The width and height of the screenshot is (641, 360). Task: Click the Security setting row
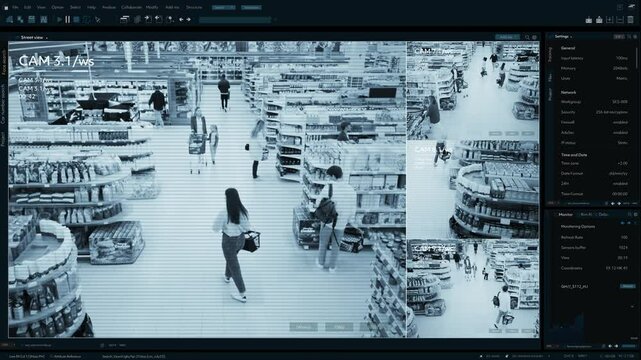click(594, 112)
